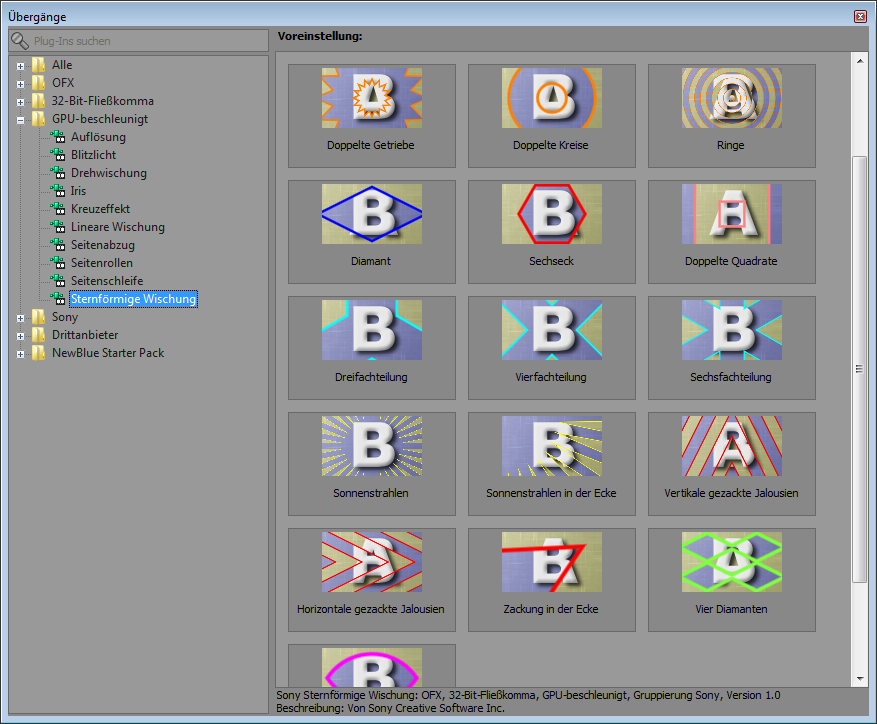Viewport: 877px width, 724px height.
Task: Select Drehwischung transition in the tree
Action: pos(108,173)
